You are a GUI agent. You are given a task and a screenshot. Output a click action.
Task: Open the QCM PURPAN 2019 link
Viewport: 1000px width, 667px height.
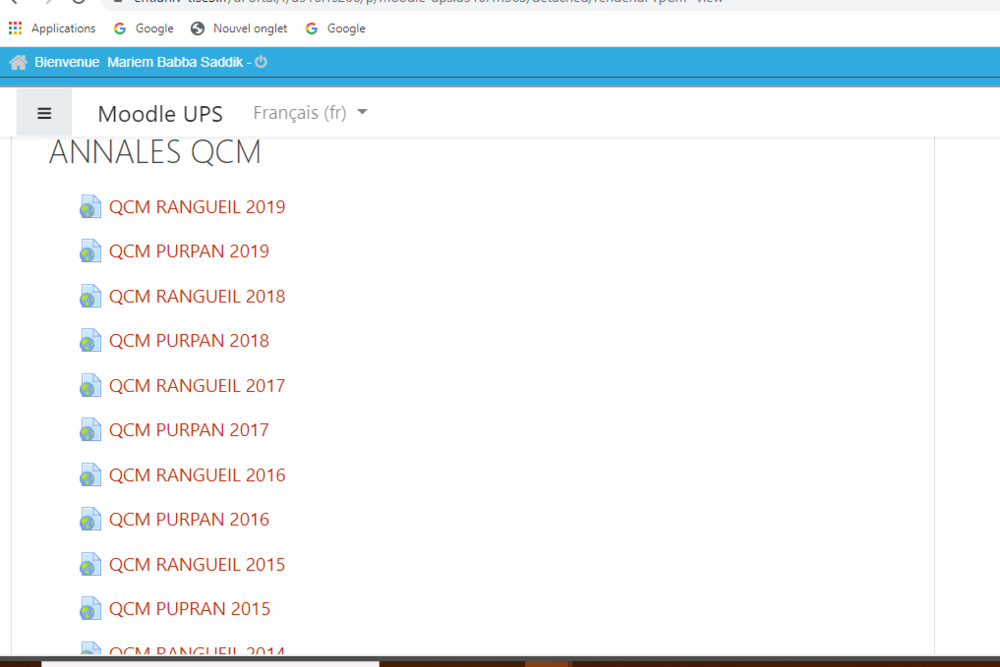click(189, 251)
